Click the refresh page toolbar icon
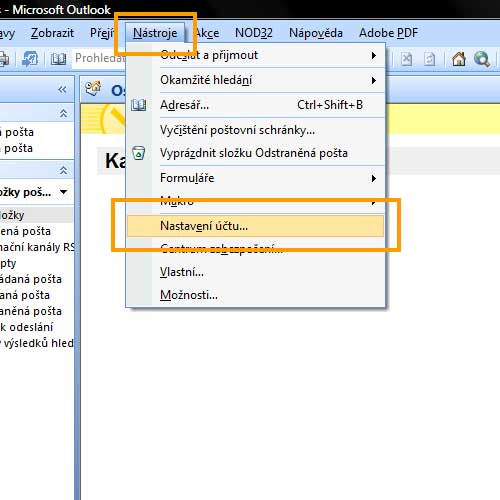500x500 pixels. point(429,59)
